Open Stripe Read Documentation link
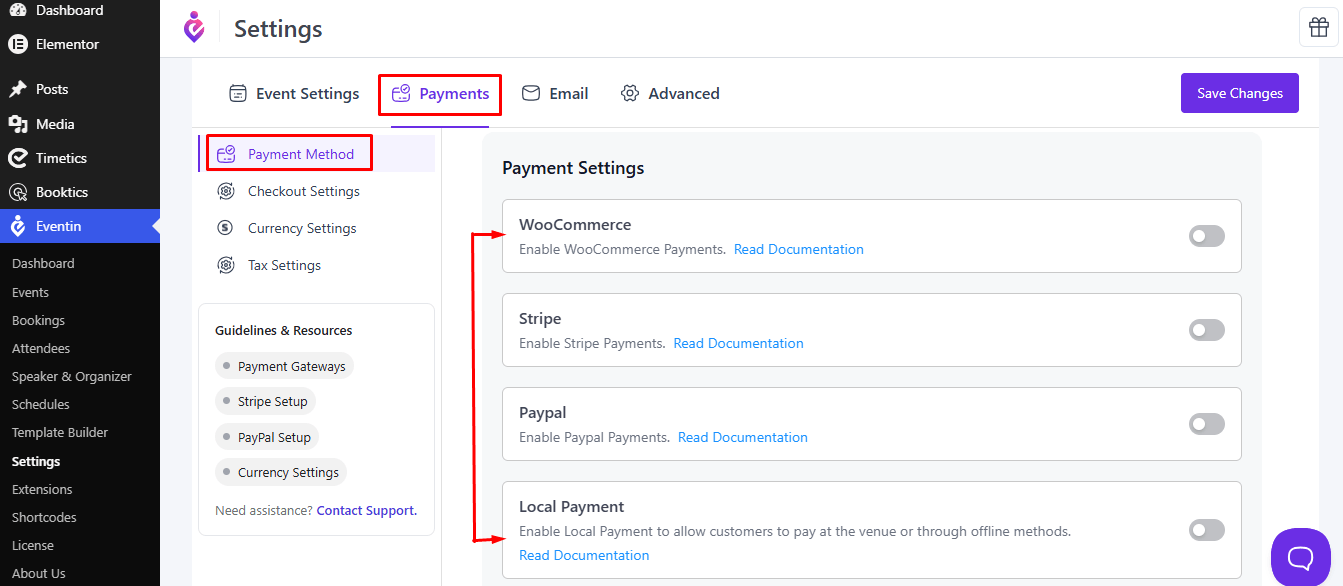 (x=739, y=343)
